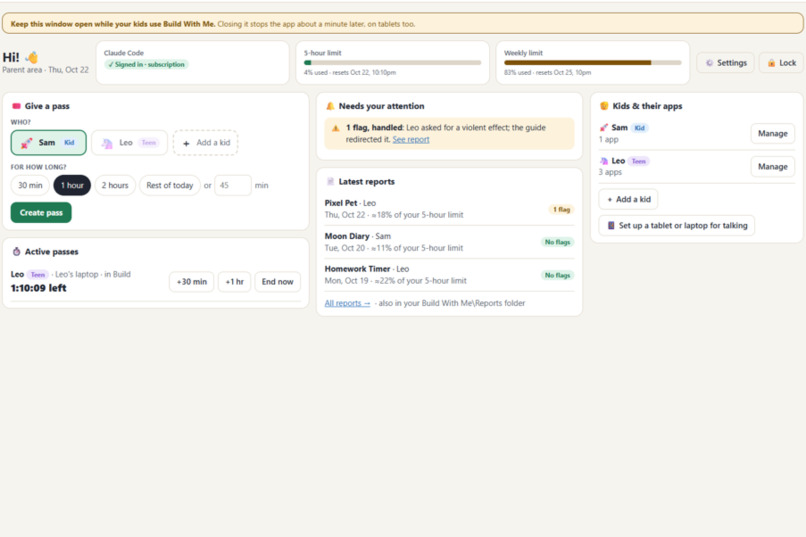Click the 'Parent area · Thu, Oct 22' text

pos(45,70)
